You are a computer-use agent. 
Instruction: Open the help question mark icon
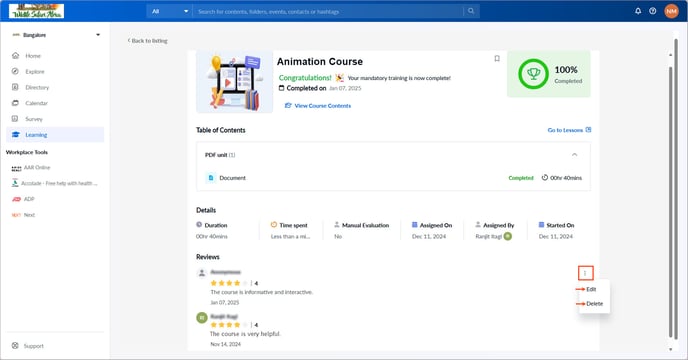click(x=653, y=11)
